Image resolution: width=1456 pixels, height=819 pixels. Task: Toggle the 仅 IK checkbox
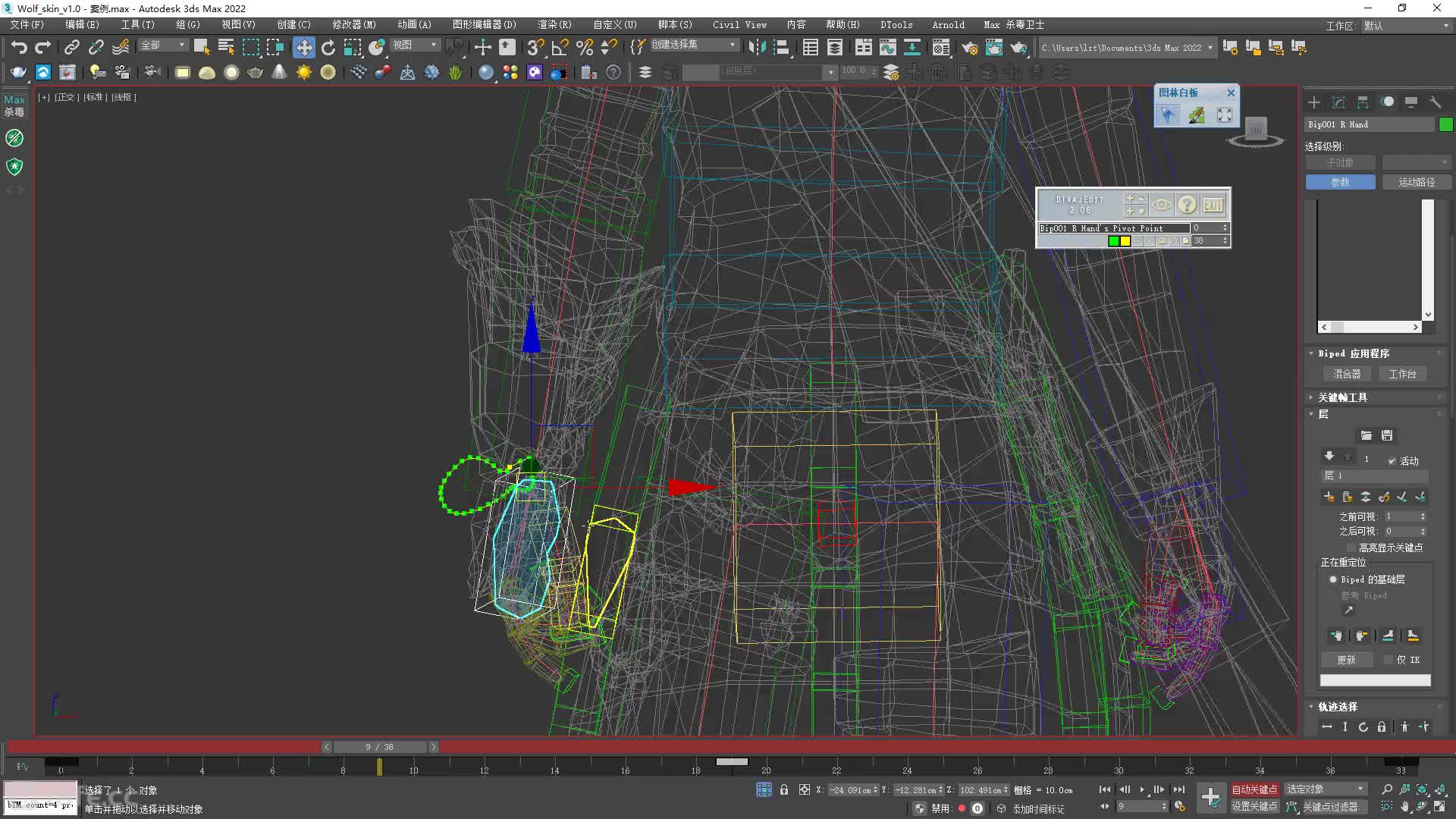tap(1389, 660)
